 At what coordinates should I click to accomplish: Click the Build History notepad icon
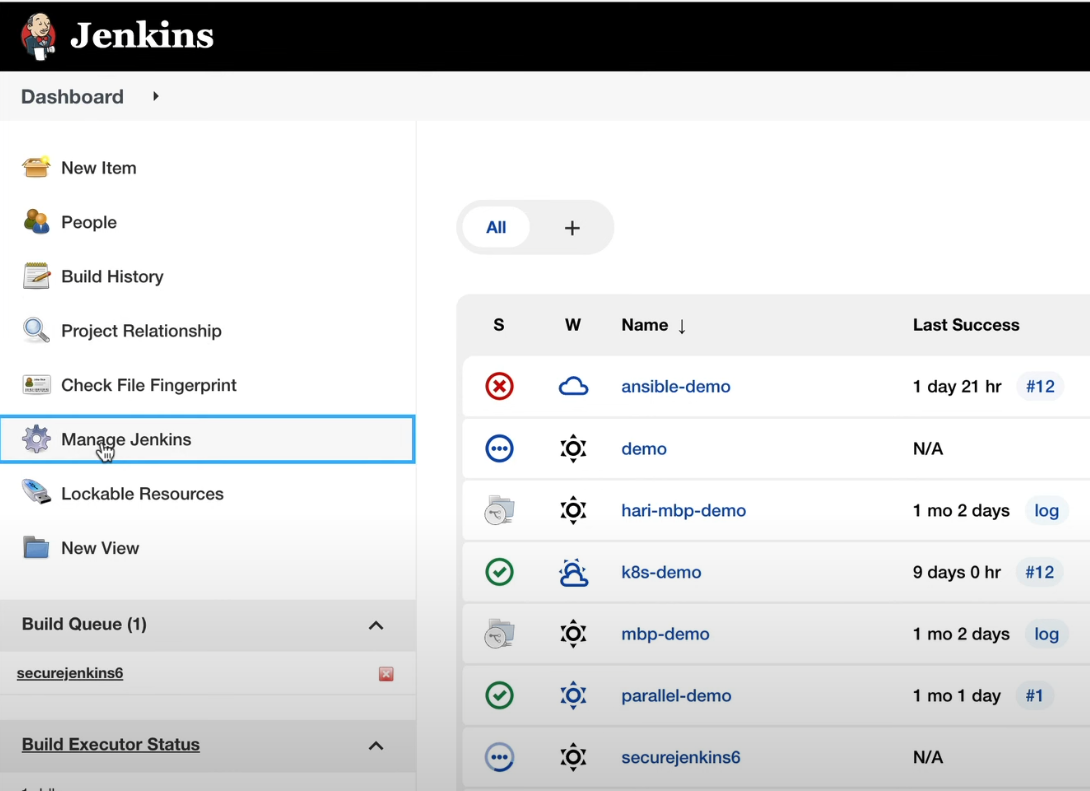coord(36,276)
